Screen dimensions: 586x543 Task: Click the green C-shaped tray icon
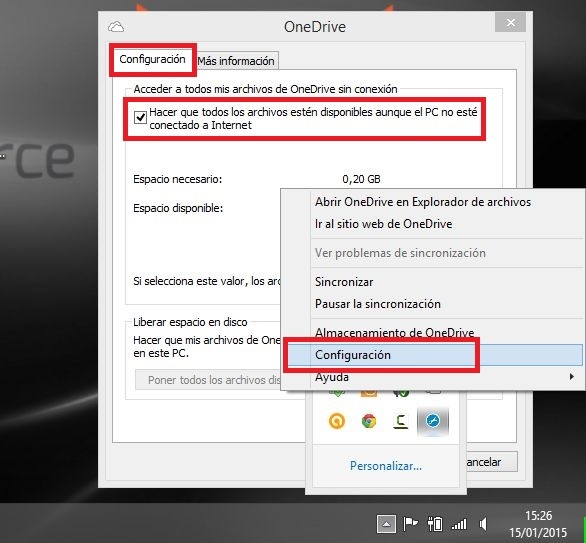coord(401,421)
